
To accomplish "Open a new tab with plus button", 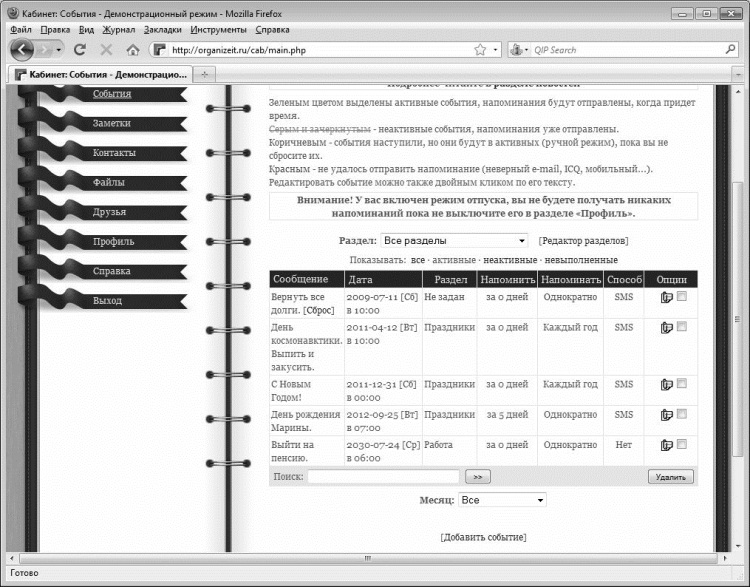I will [x=205, y=75].
